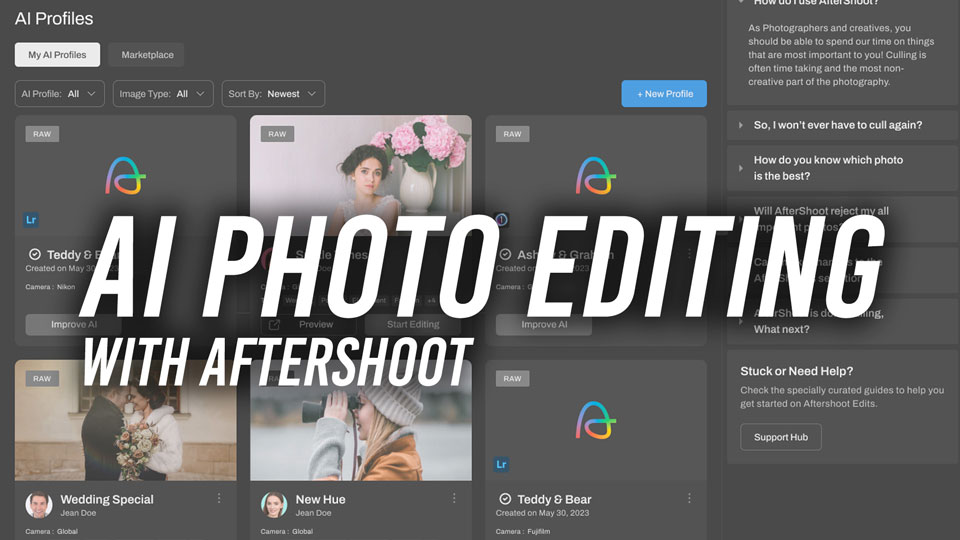Click RAW badge on bottom Teddy & Bear card

click(512, 378)
